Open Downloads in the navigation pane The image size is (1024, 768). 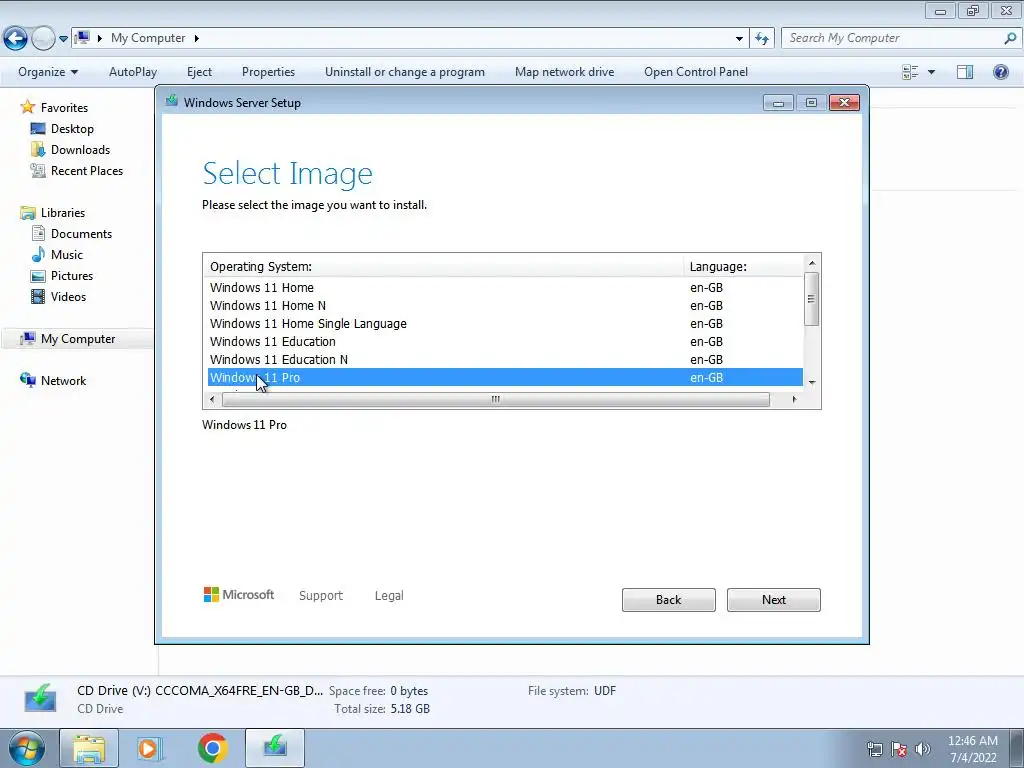click(x=80, y=150)
